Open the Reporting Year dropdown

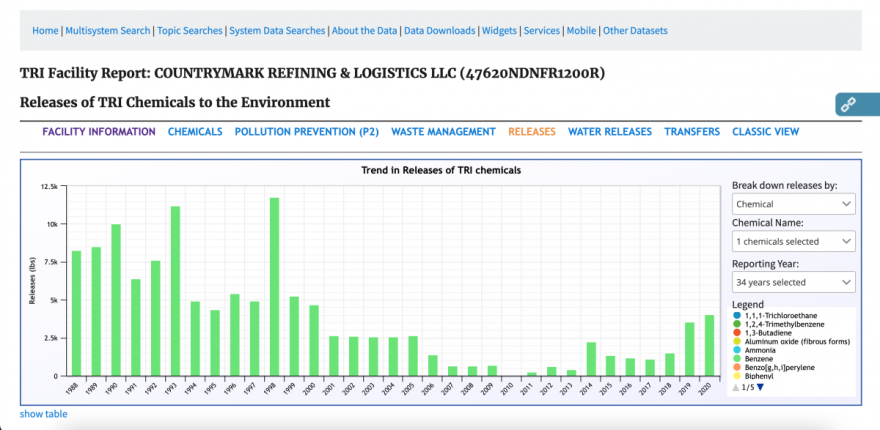pyautogui.click(x=793, y=282)
